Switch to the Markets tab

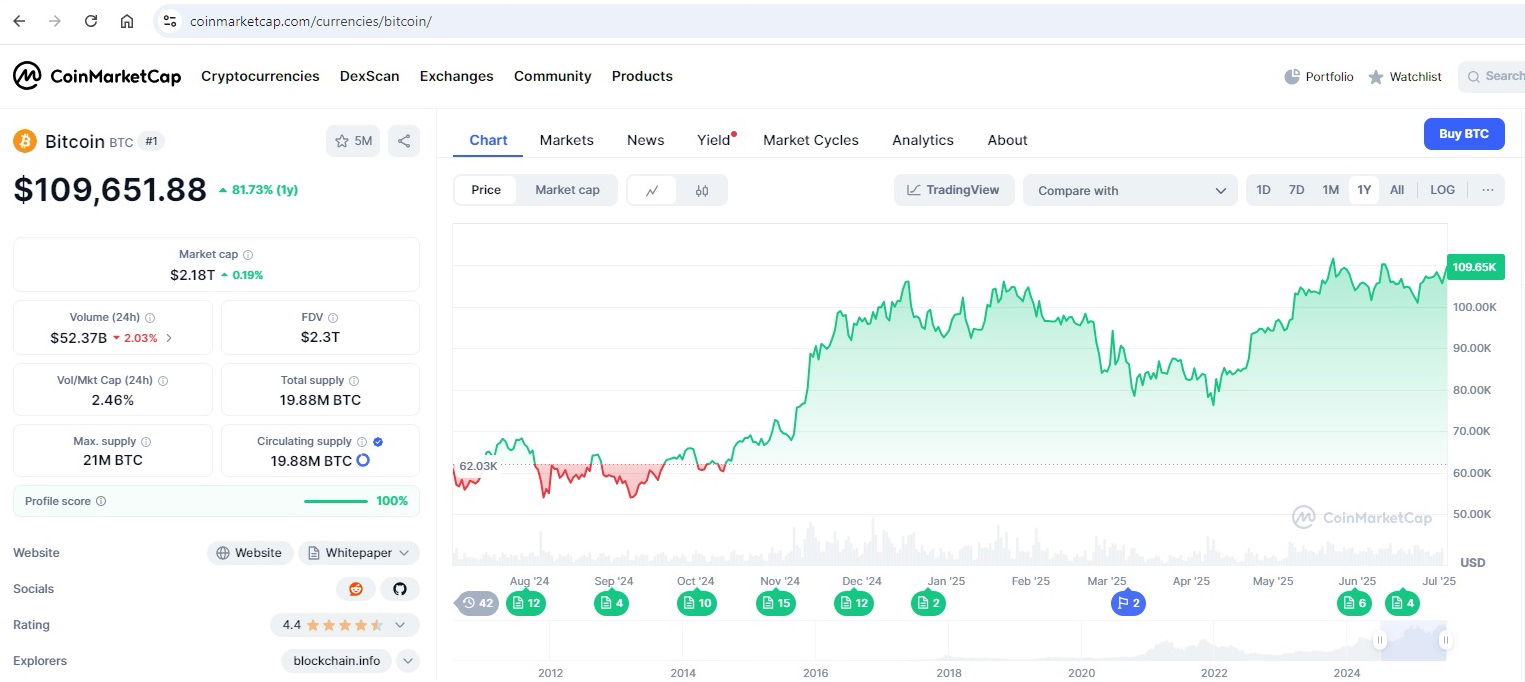coord(567,140)
